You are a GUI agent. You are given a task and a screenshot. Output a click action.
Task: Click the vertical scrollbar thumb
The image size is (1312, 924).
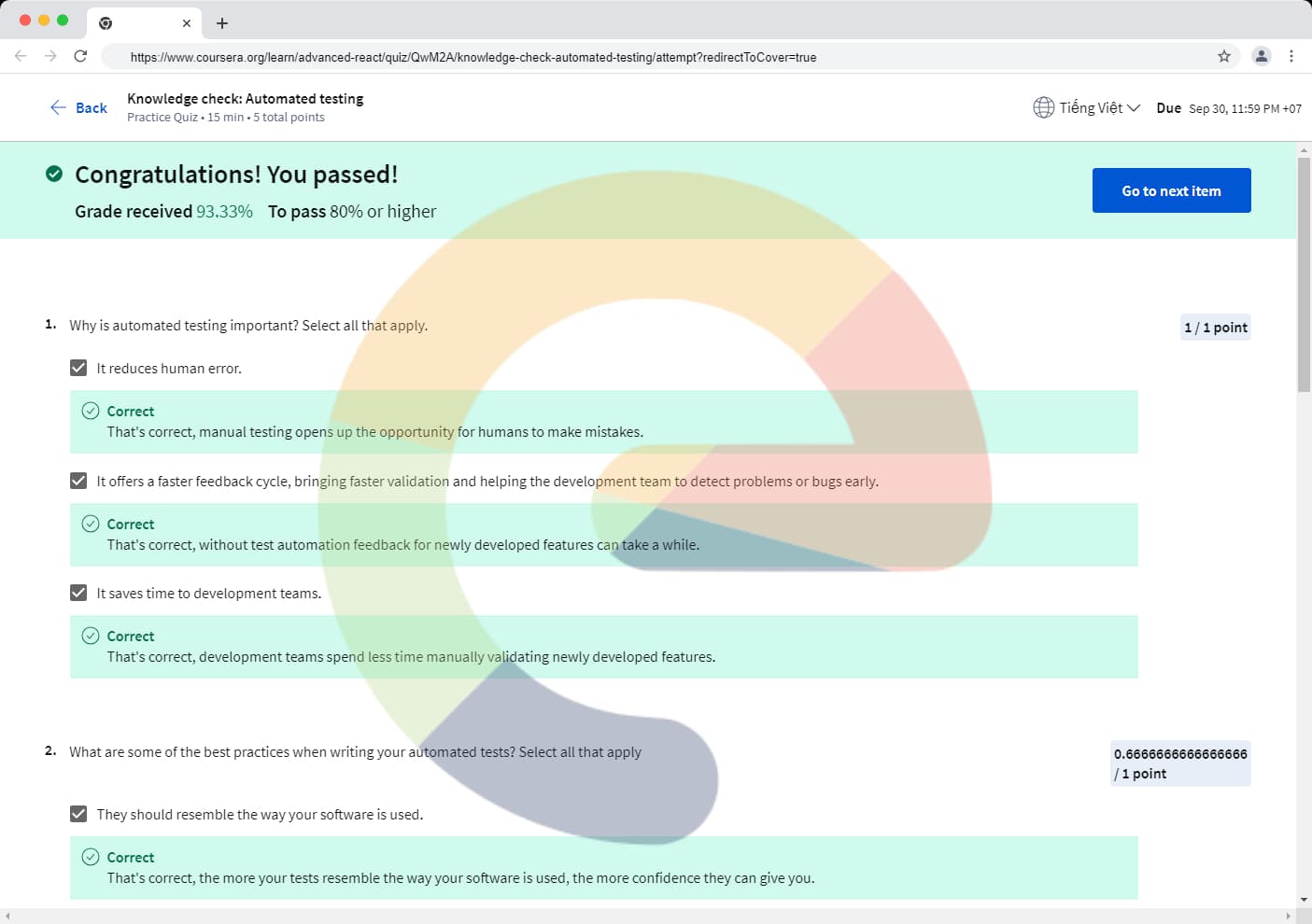click(1304, 274)
